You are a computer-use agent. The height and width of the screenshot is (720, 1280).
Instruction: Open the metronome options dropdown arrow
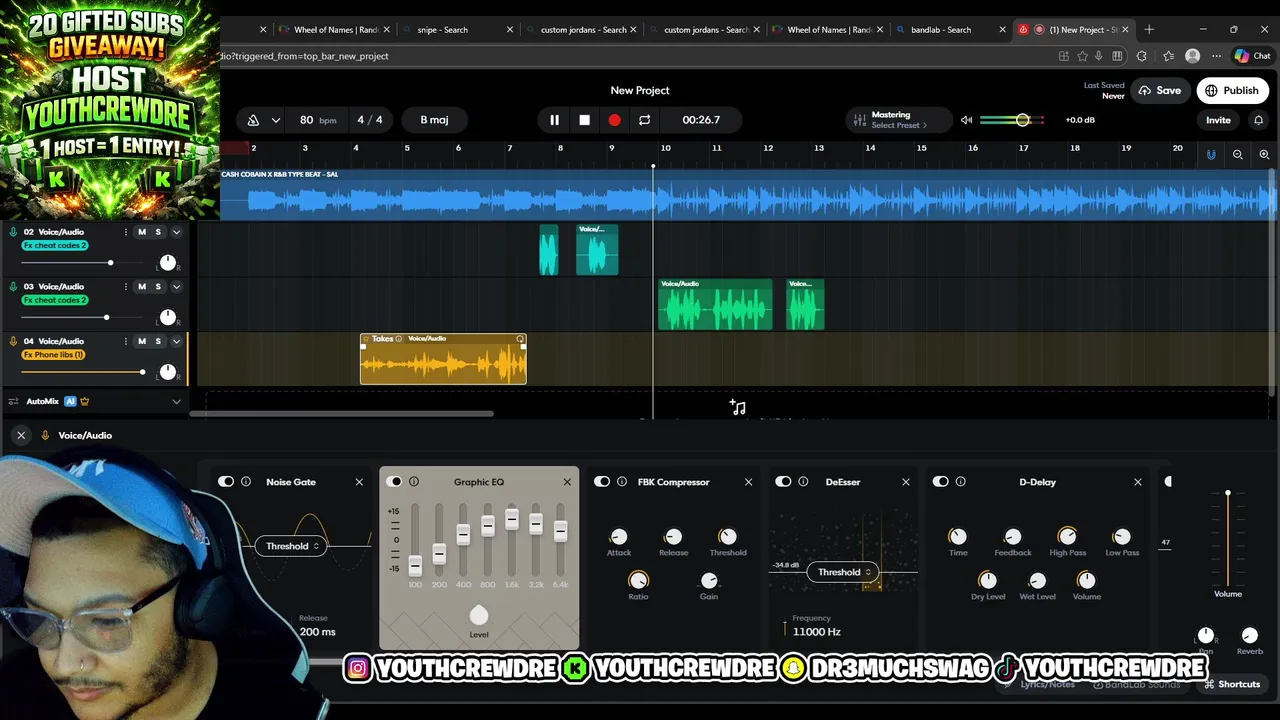click(x=275, y=120)
